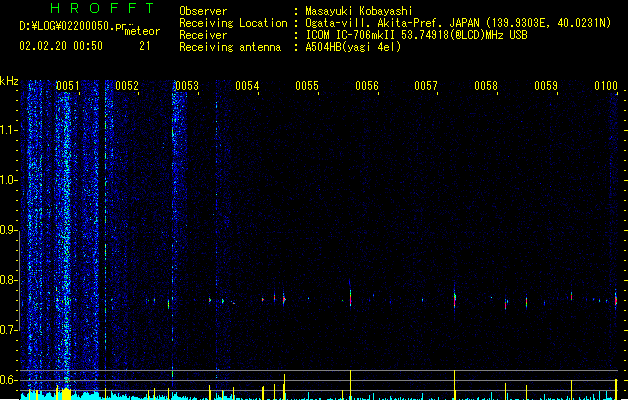Click the 0051 time marker
The height and width of the screenshot is (400, 629).
(x=67, y=86)
